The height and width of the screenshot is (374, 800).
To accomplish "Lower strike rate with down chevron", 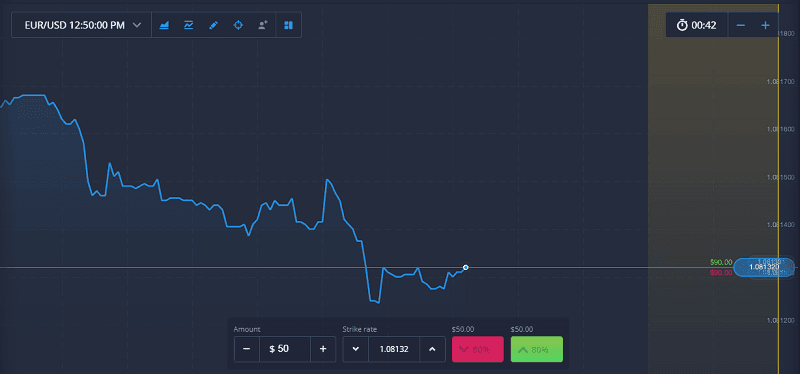I will [356, 349].
